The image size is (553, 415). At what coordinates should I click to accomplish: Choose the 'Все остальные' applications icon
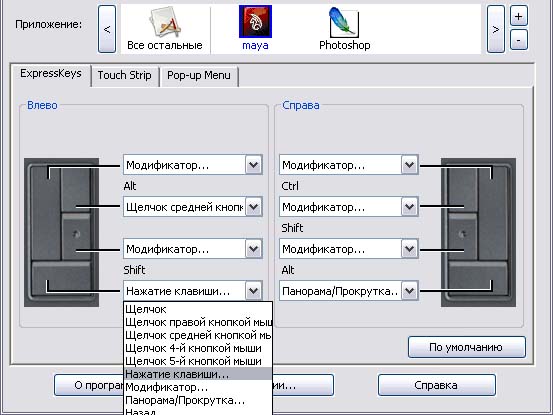pyautogui.click(x=165, y=22)
